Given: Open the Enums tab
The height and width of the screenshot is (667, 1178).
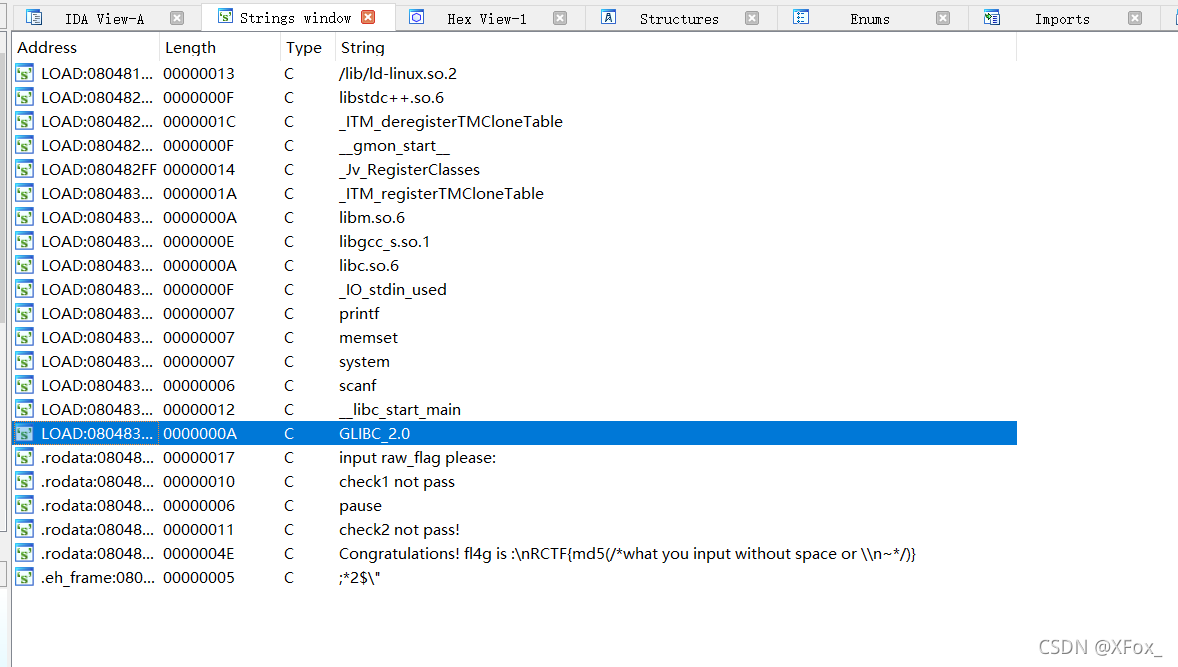Looking at the screenshot, I should pos(870,19).
